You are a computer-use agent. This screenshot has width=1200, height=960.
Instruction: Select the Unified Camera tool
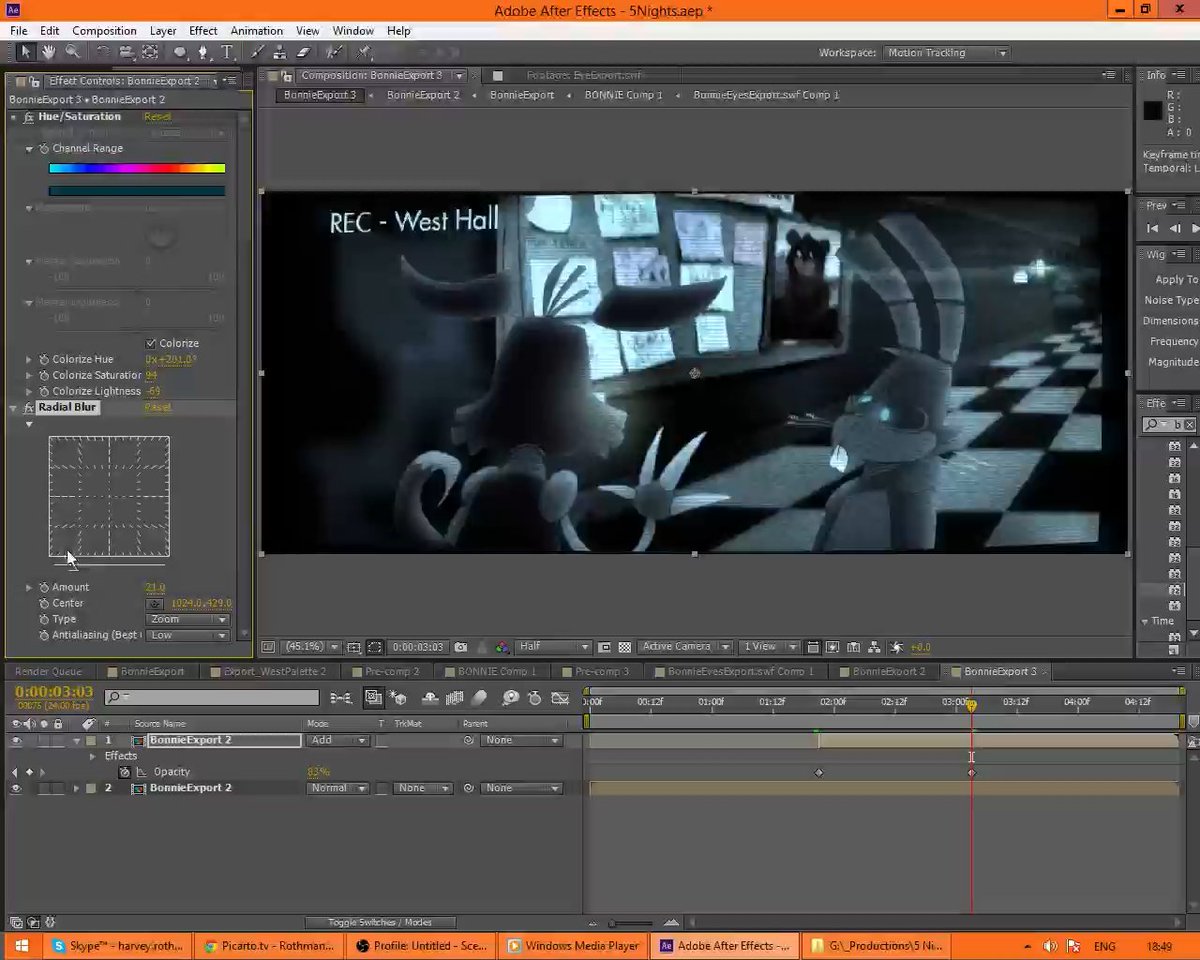click(x=126, y=52)
